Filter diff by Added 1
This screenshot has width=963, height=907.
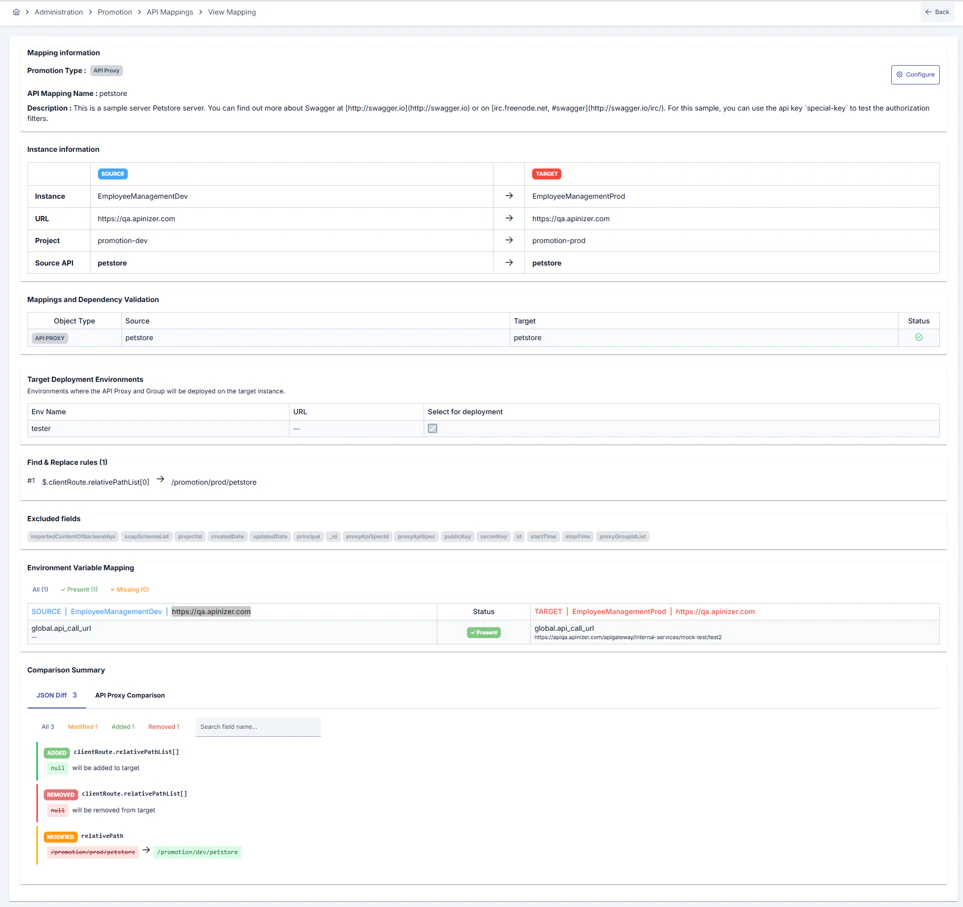[123, 727]
